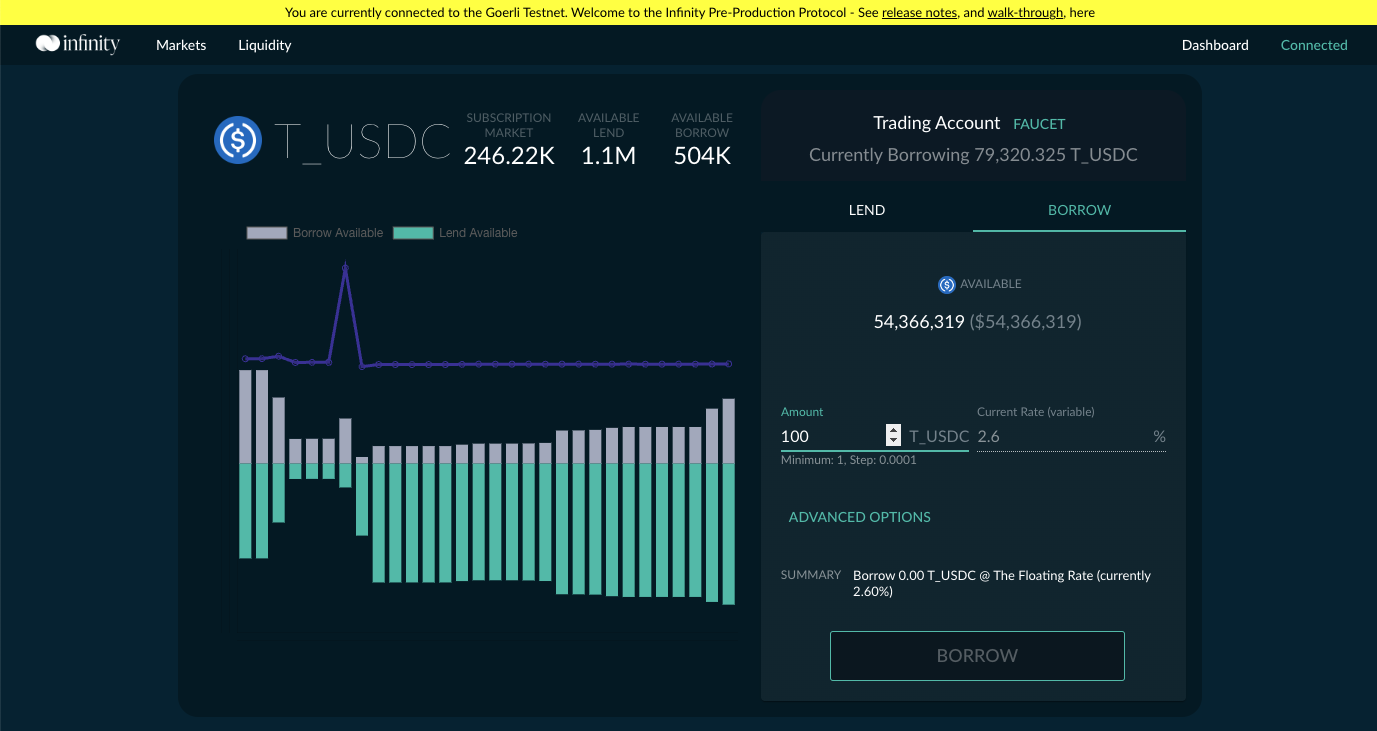
Task: Open the Markets page
Action: click(181, 45)
